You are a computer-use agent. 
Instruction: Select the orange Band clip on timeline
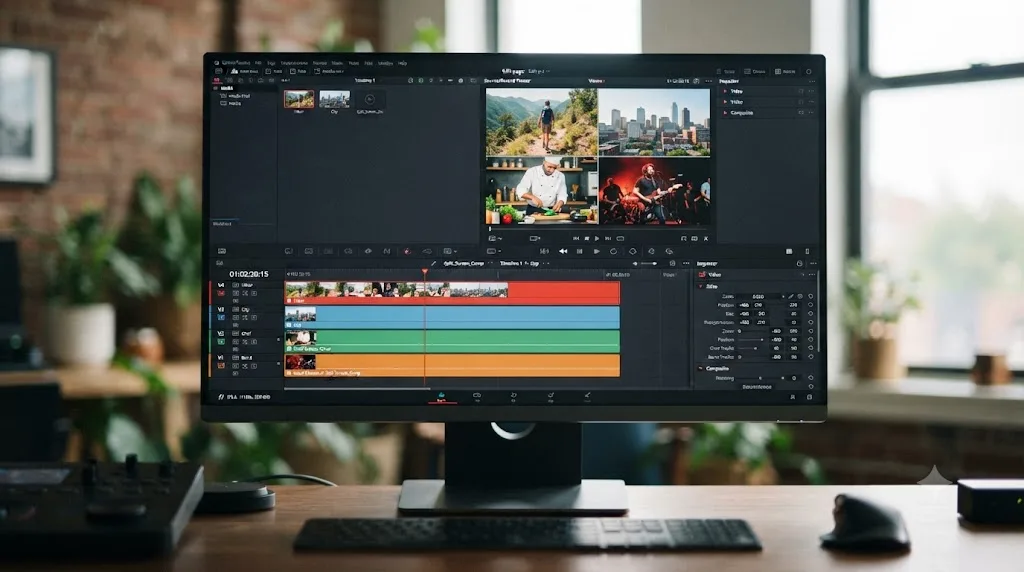pos(452,366)
